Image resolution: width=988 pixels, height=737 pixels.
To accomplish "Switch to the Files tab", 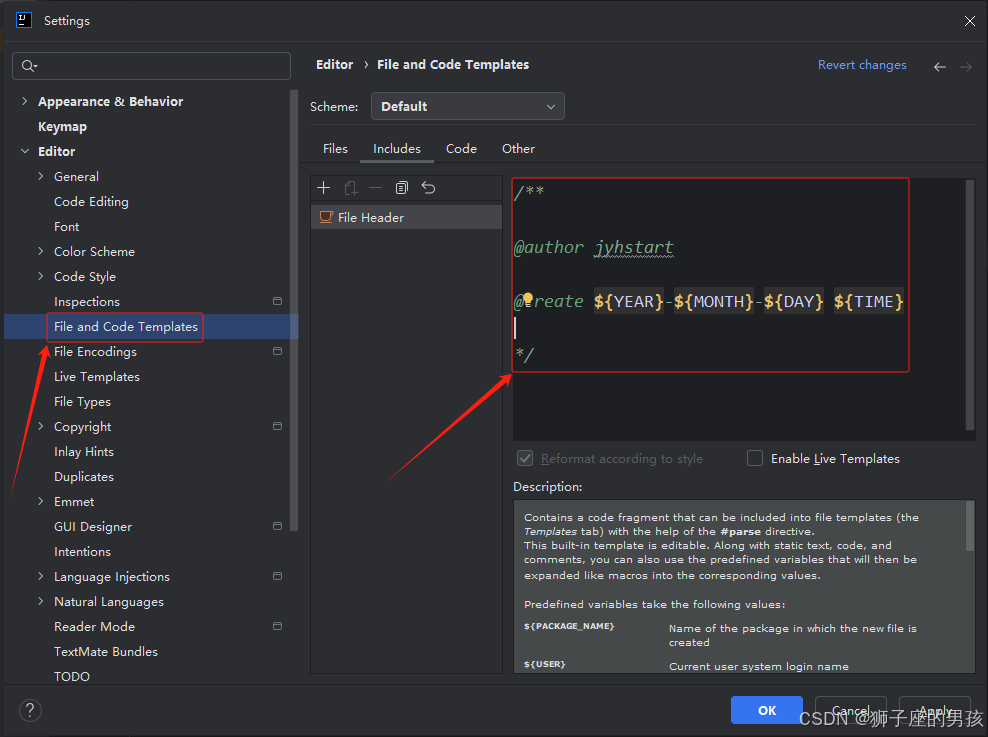I will (x=335, y=149).
